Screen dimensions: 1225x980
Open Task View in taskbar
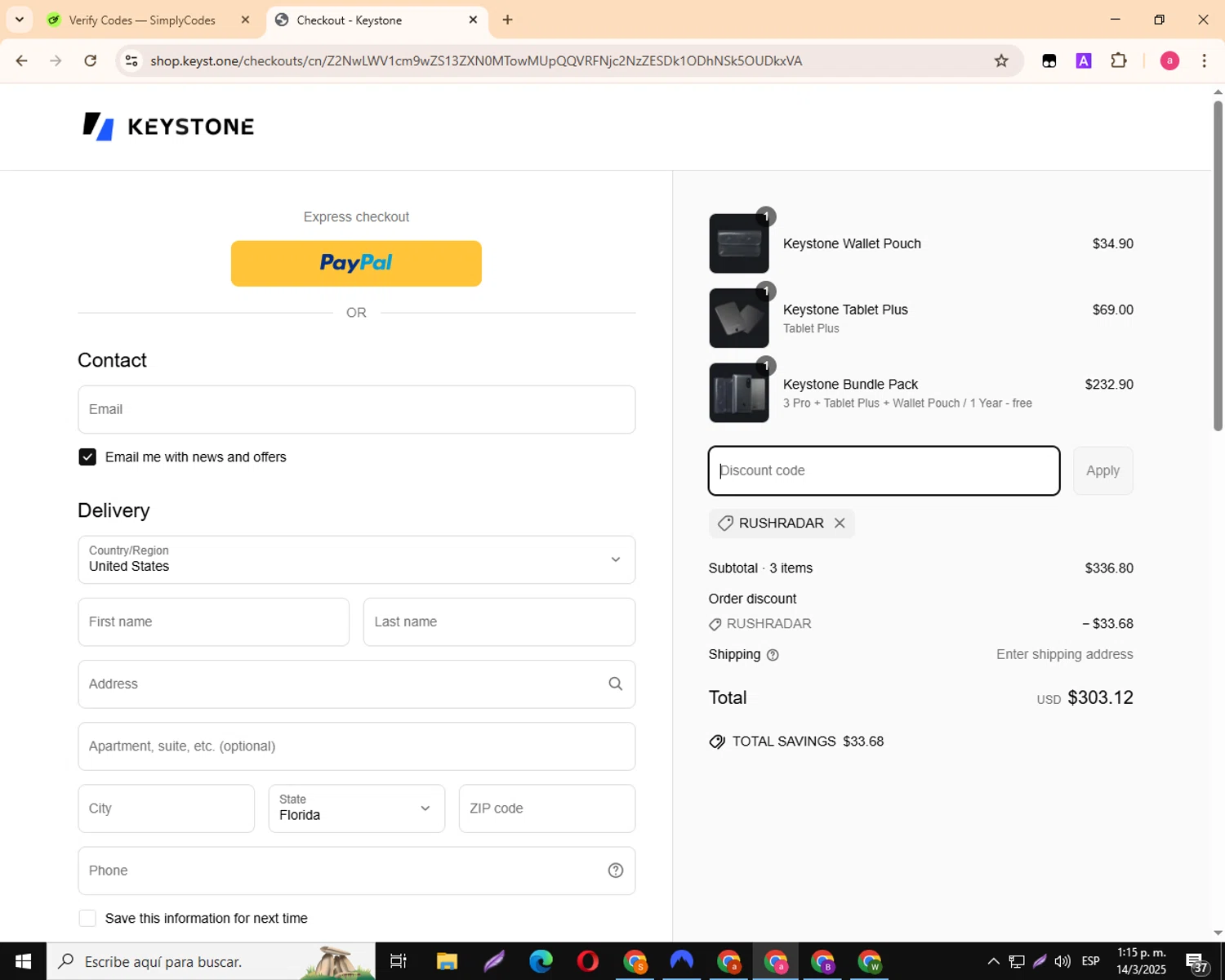(x=399, y=961)
